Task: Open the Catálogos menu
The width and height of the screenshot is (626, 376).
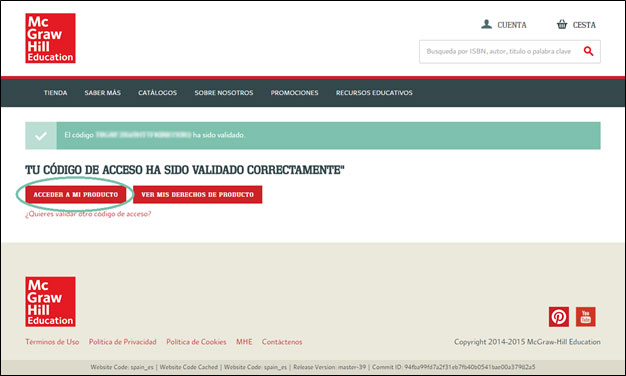Action: 157,93
